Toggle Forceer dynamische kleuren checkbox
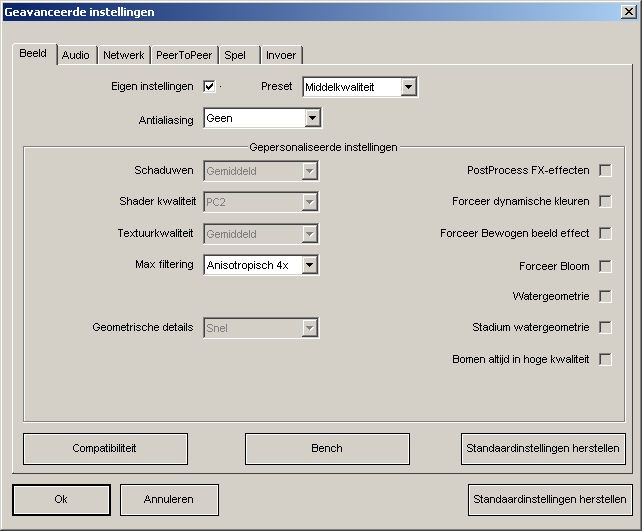The width and height of the screenshot is (642, 531). [605, 201]
